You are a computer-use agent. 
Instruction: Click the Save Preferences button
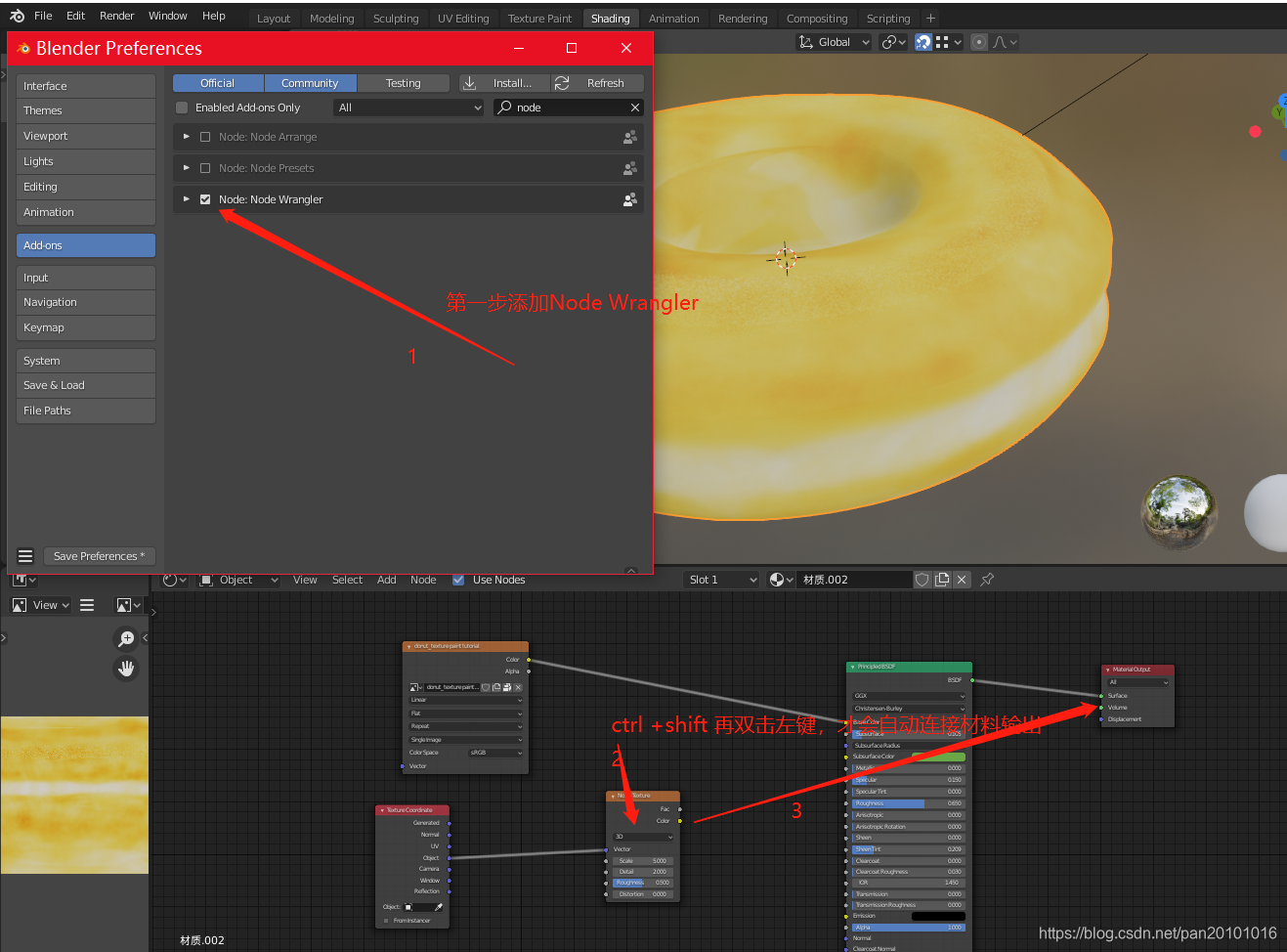(99, 556)
